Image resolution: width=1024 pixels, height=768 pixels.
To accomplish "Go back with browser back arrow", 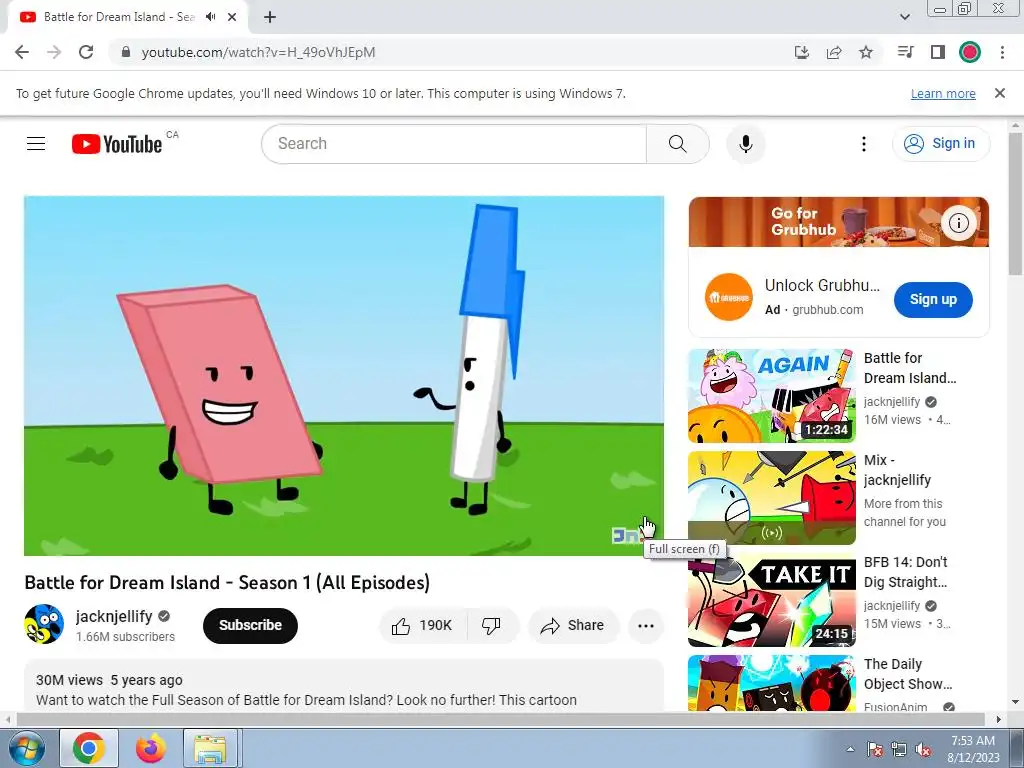I will 22,52.
